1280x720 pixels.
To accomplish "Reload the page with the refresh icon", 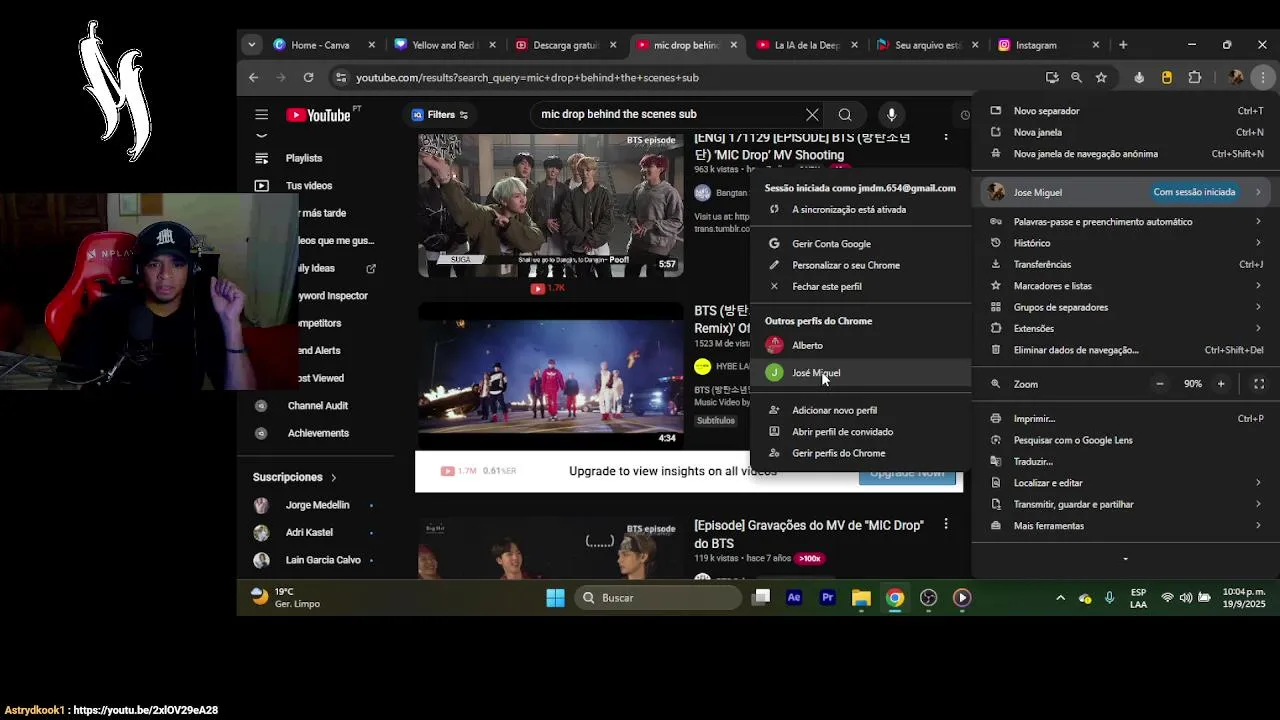I will [x=308, y=77].
